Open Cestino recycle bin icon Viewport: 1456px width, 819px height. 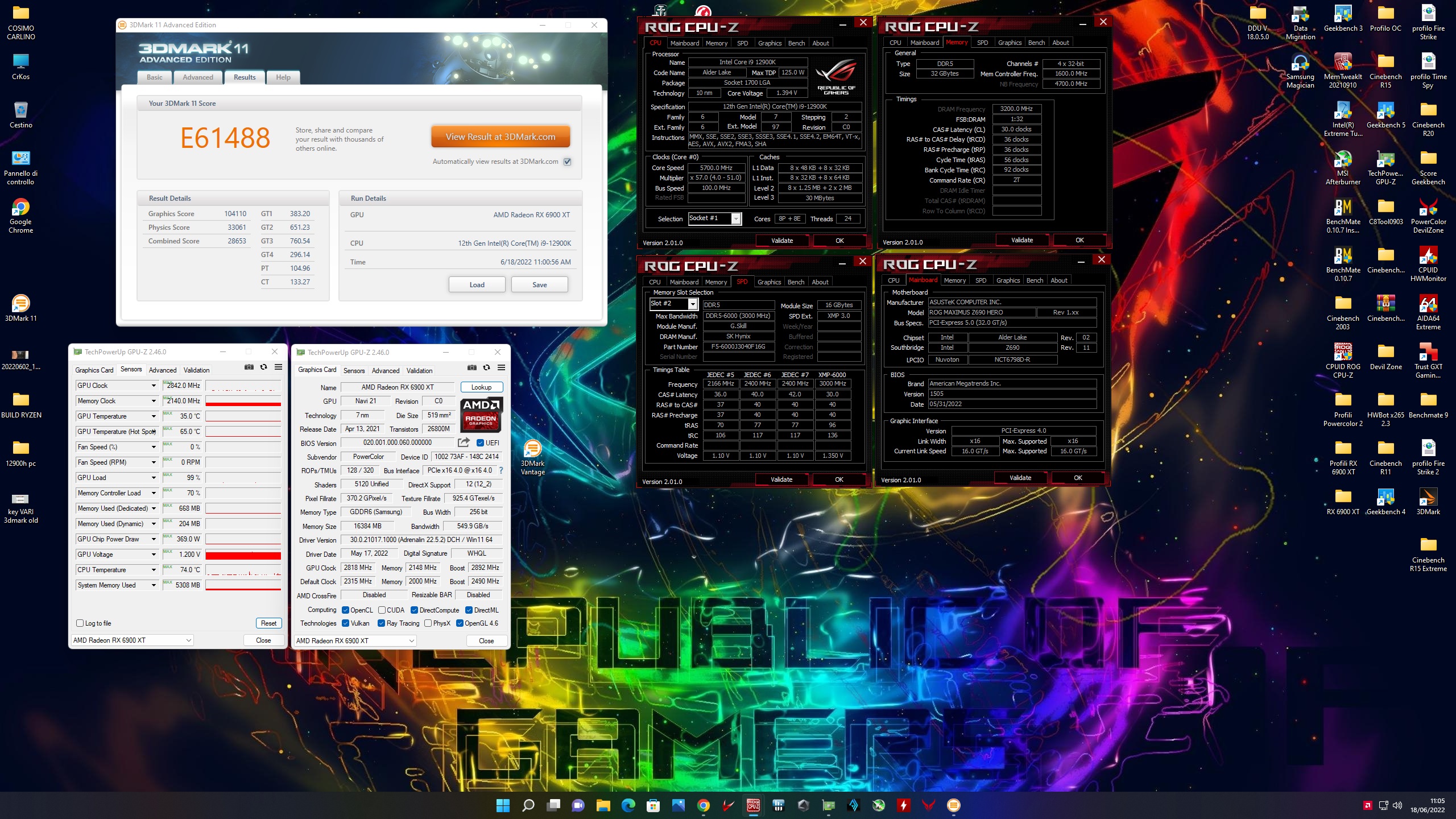[20, 114]
